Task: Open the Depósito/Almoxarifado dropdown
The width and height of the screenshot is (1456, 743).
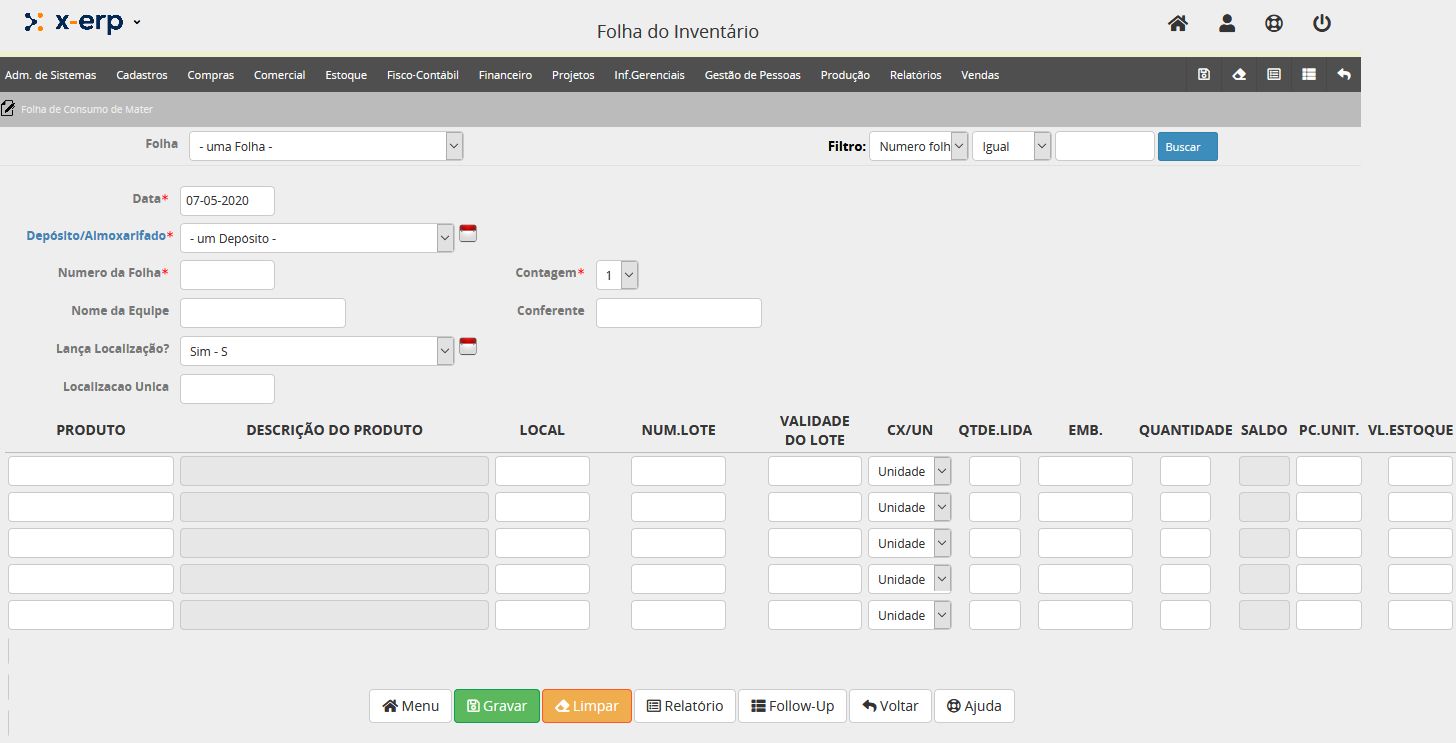Action: 317,238
